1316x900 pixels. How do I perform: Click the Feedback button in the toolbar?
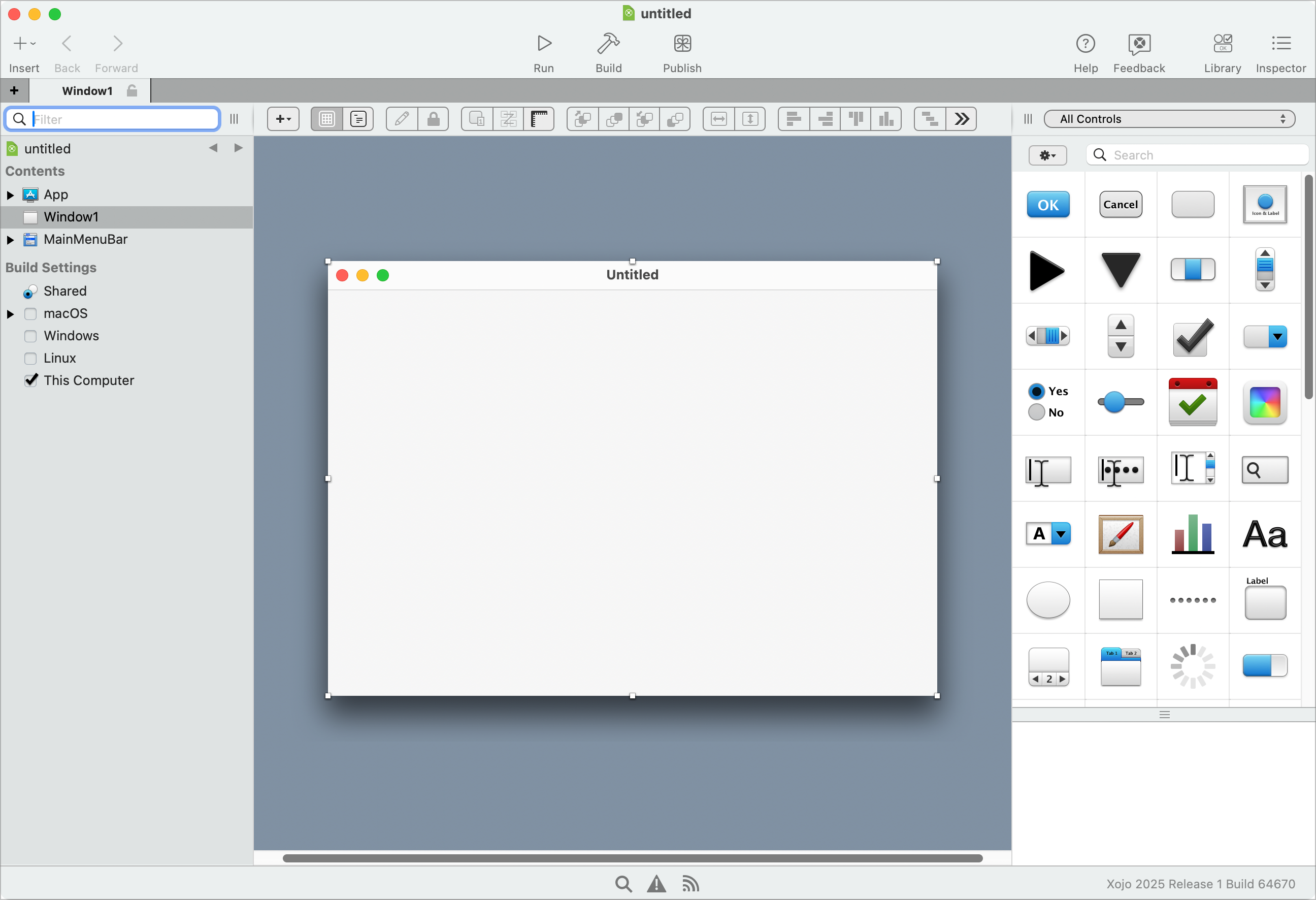click(x=1139, y=51)
